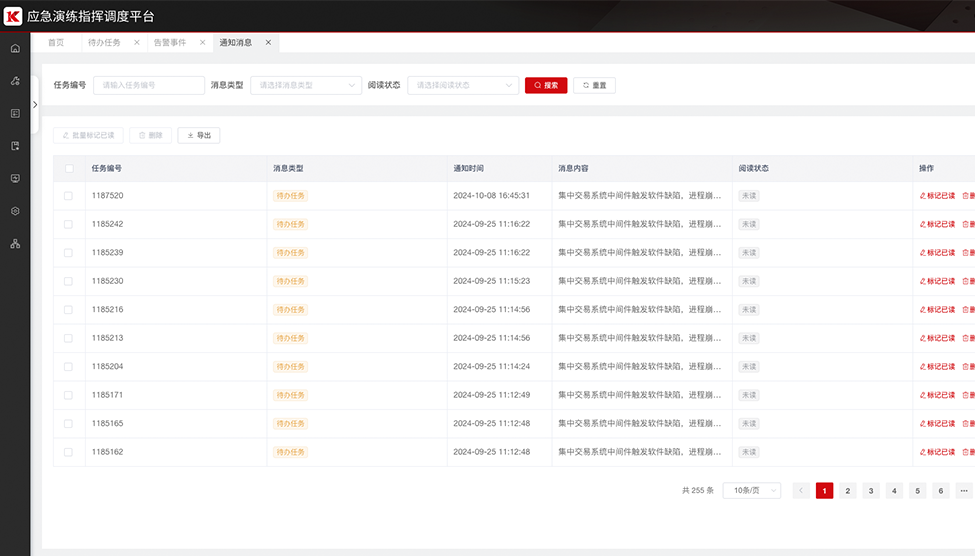Close the 通知消息 tab
Image resolution: width=975 pixels, height=556 pixels.
click(268, 42)
